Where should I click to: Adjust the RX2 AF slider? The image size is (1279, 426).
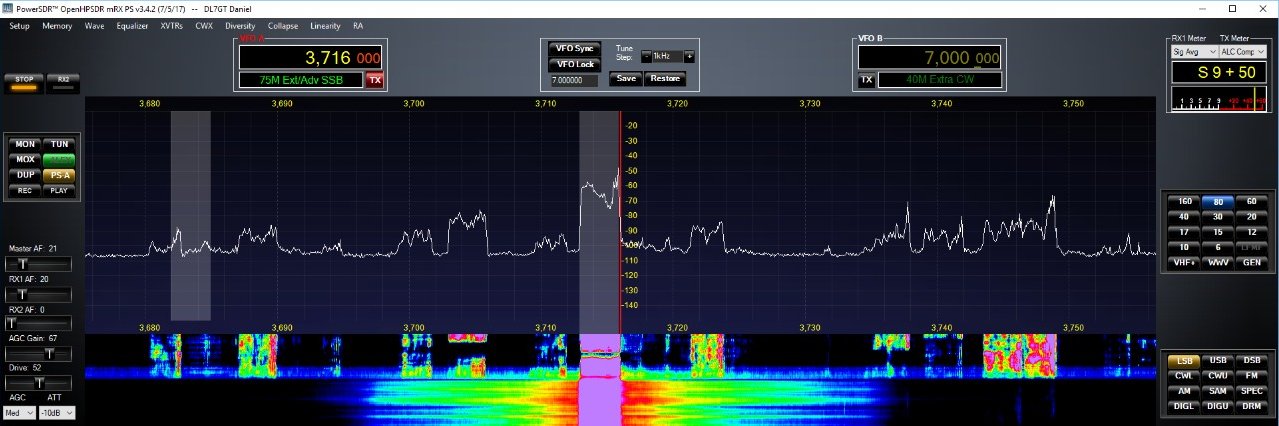[x=40, y=323]
